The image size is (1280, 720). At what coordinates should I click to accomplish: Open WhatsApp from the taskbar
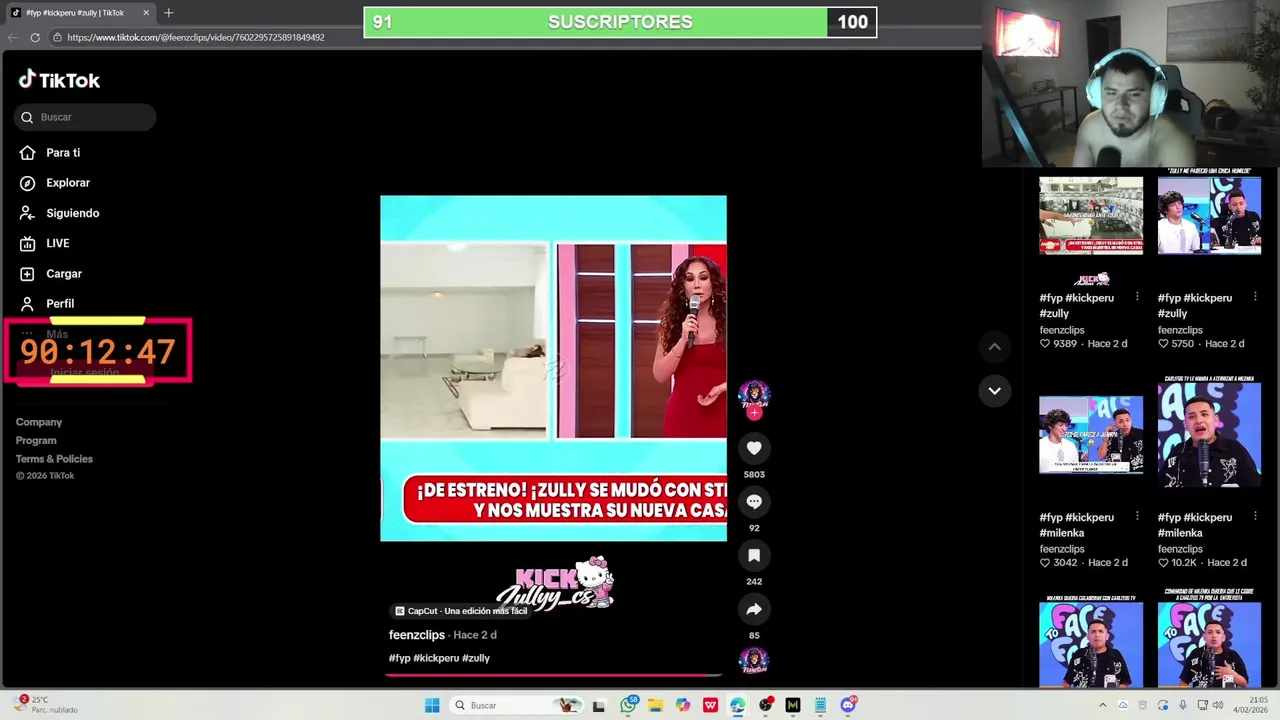coord(628,705)
